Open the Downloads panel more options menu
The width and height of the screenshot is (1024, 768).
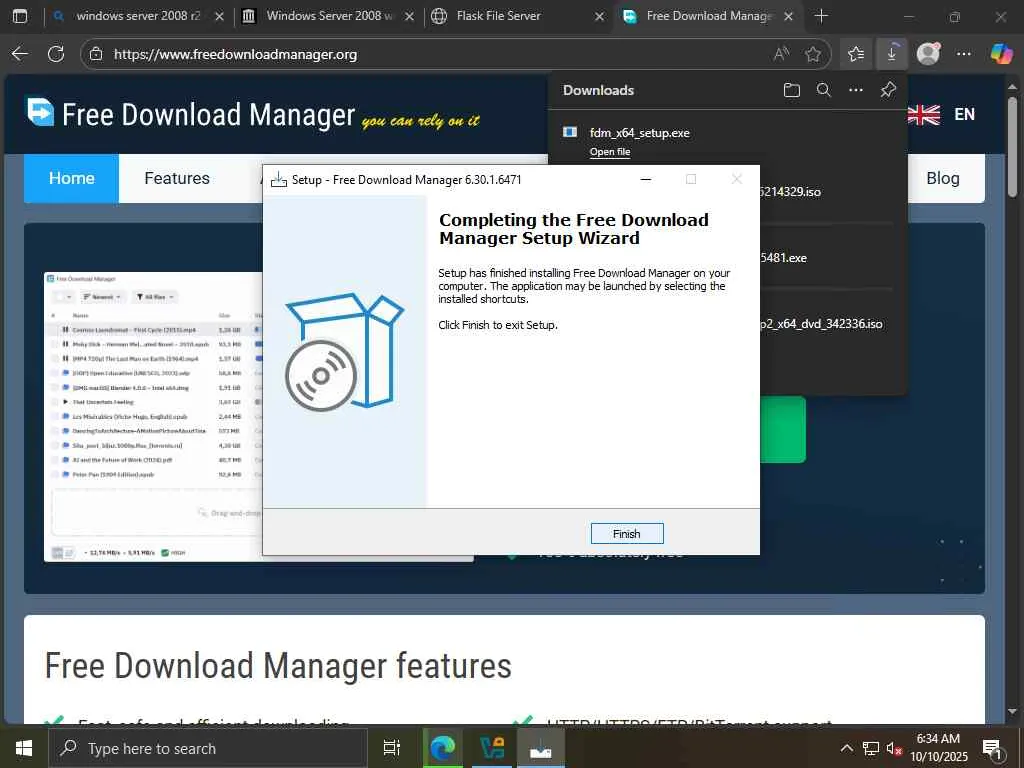(856, 90)
